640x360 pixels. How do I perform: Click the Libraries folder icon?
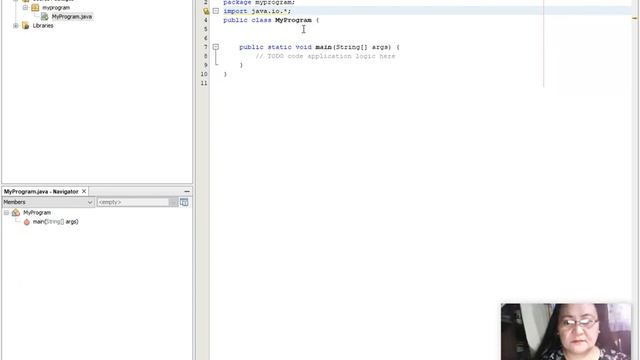click(26, 26)
